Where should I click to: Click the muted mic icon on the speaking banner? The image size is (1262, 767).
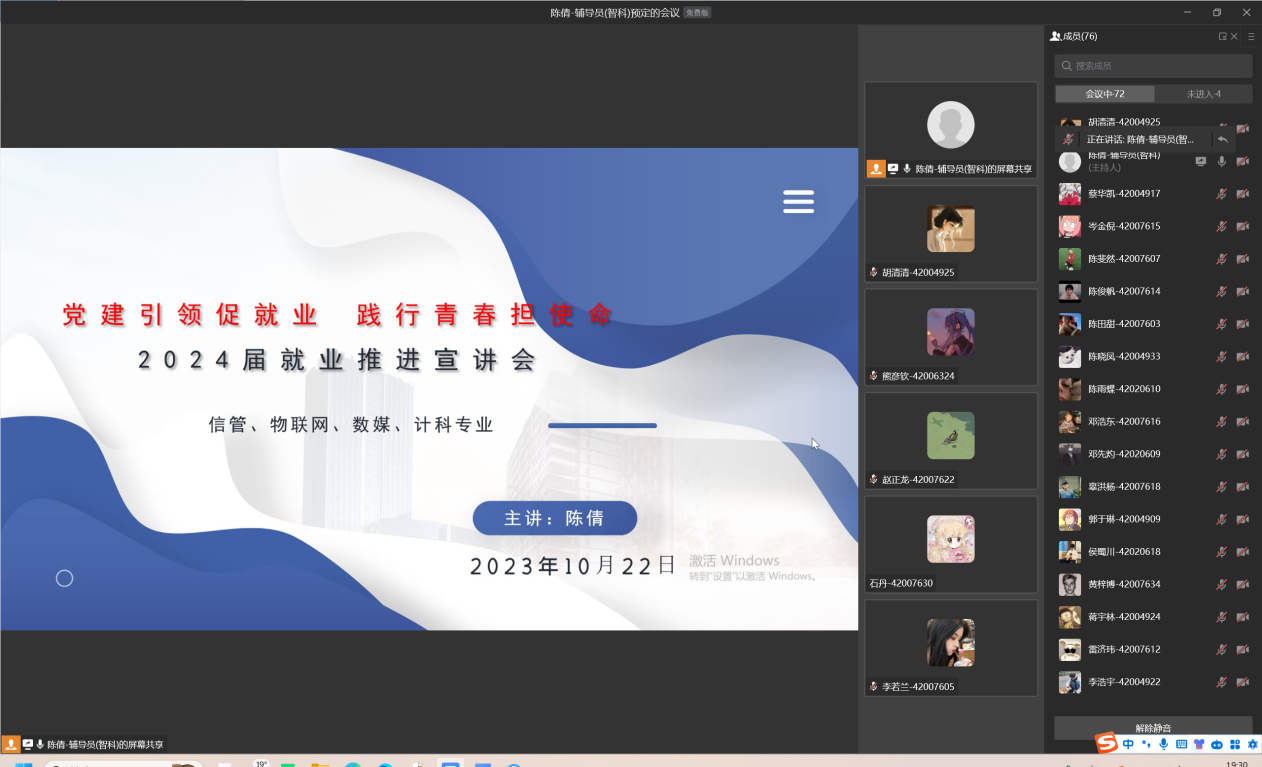[x=1069, y=140]
